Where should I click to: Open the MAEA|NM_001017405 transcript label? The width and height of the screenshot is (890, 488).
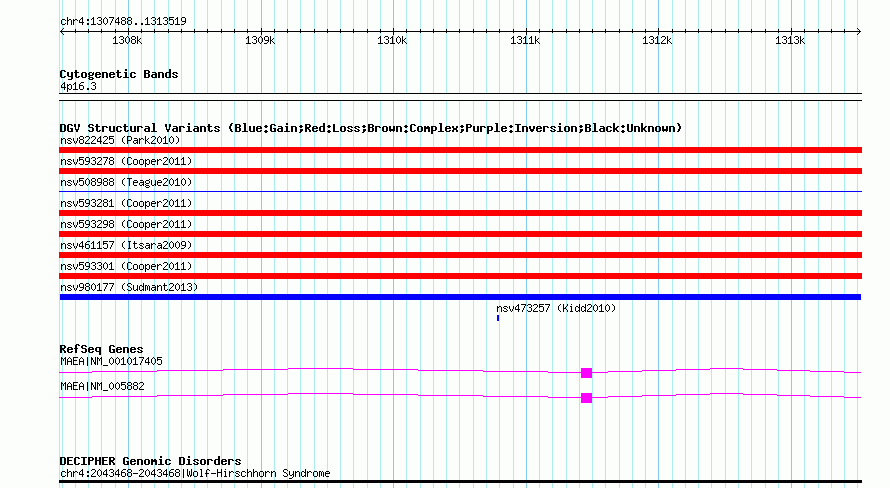click(x=111, y=361)
